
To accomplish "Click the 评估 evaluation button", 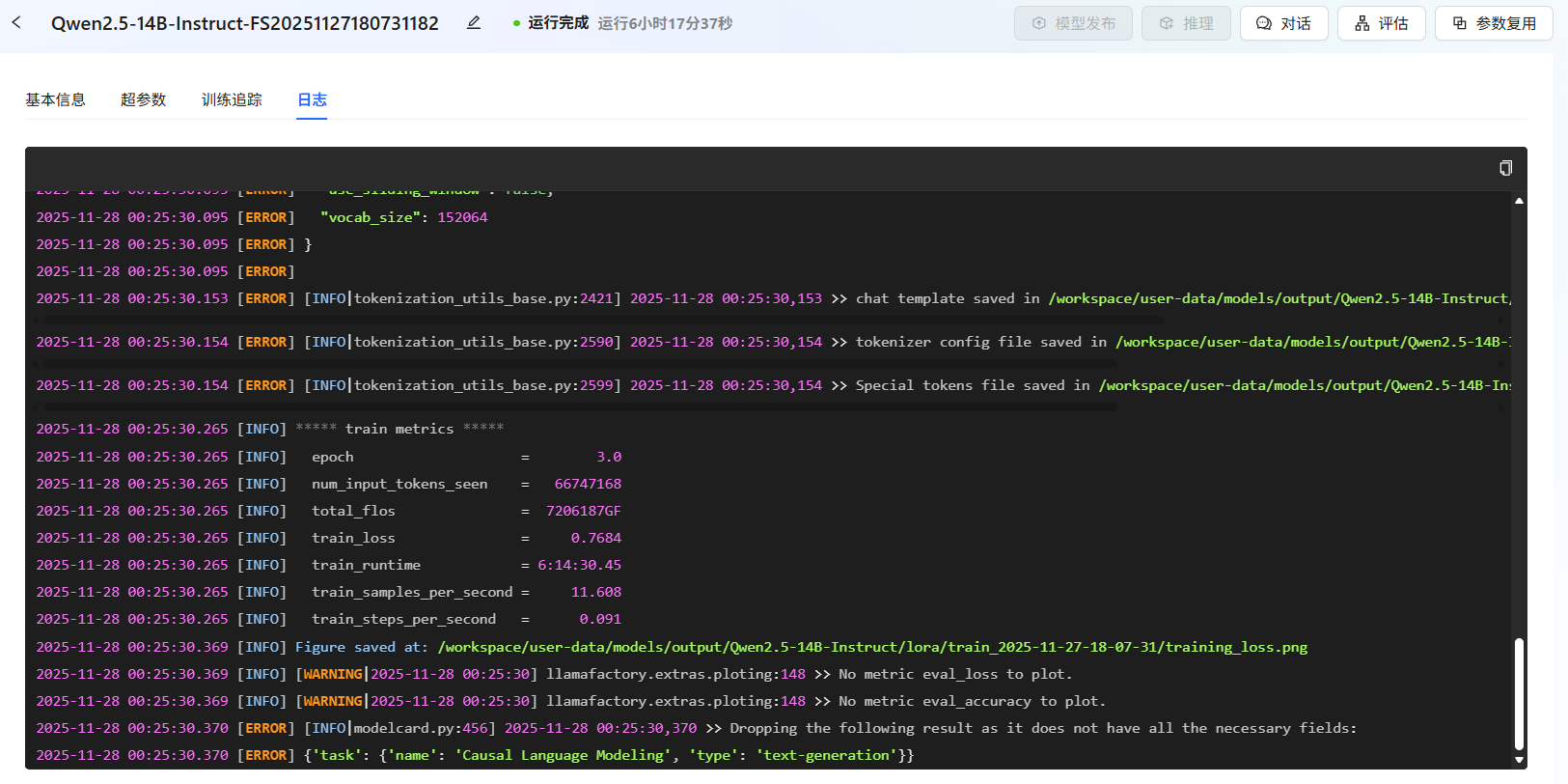I will click(x=1381, y=23).
